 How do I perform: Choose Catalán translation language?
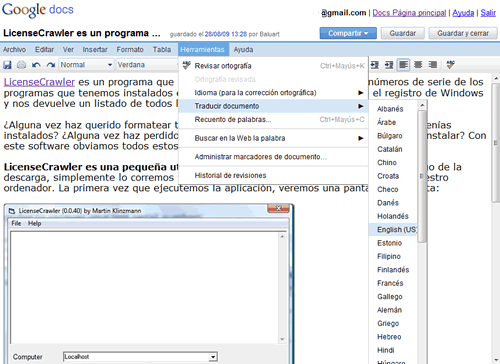[393, 149]
